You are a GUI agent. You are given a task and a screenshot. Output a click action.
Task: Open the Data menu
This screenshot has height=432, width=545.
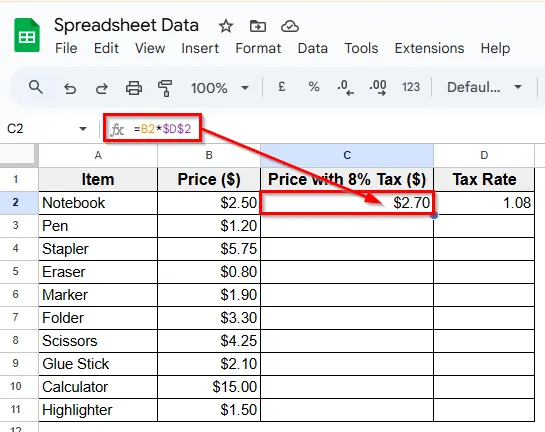click(x=312, y=48)
